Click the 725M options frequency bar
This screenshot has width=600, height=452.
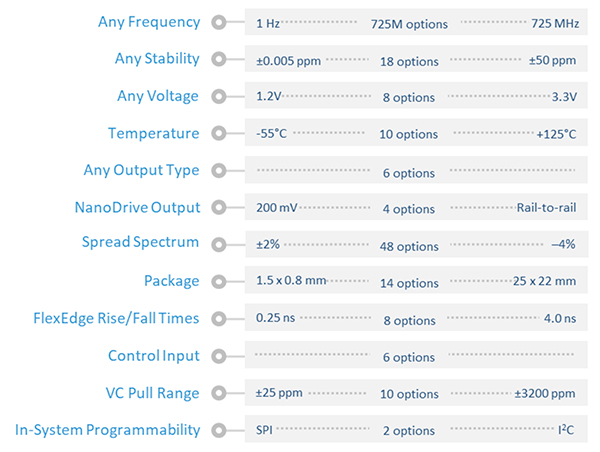coord(416,23)
